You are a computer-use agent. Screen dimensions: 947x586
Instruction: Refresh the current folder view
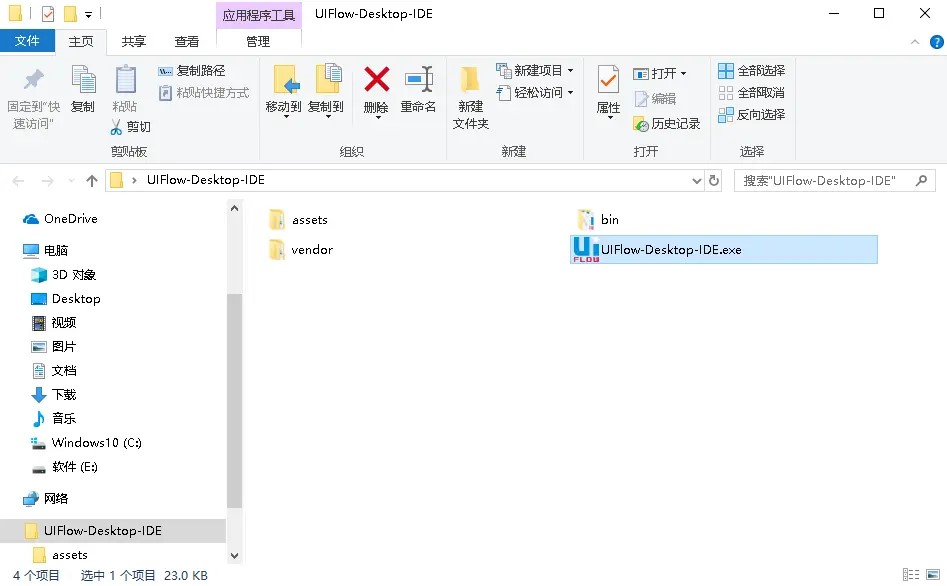(714, 180)
